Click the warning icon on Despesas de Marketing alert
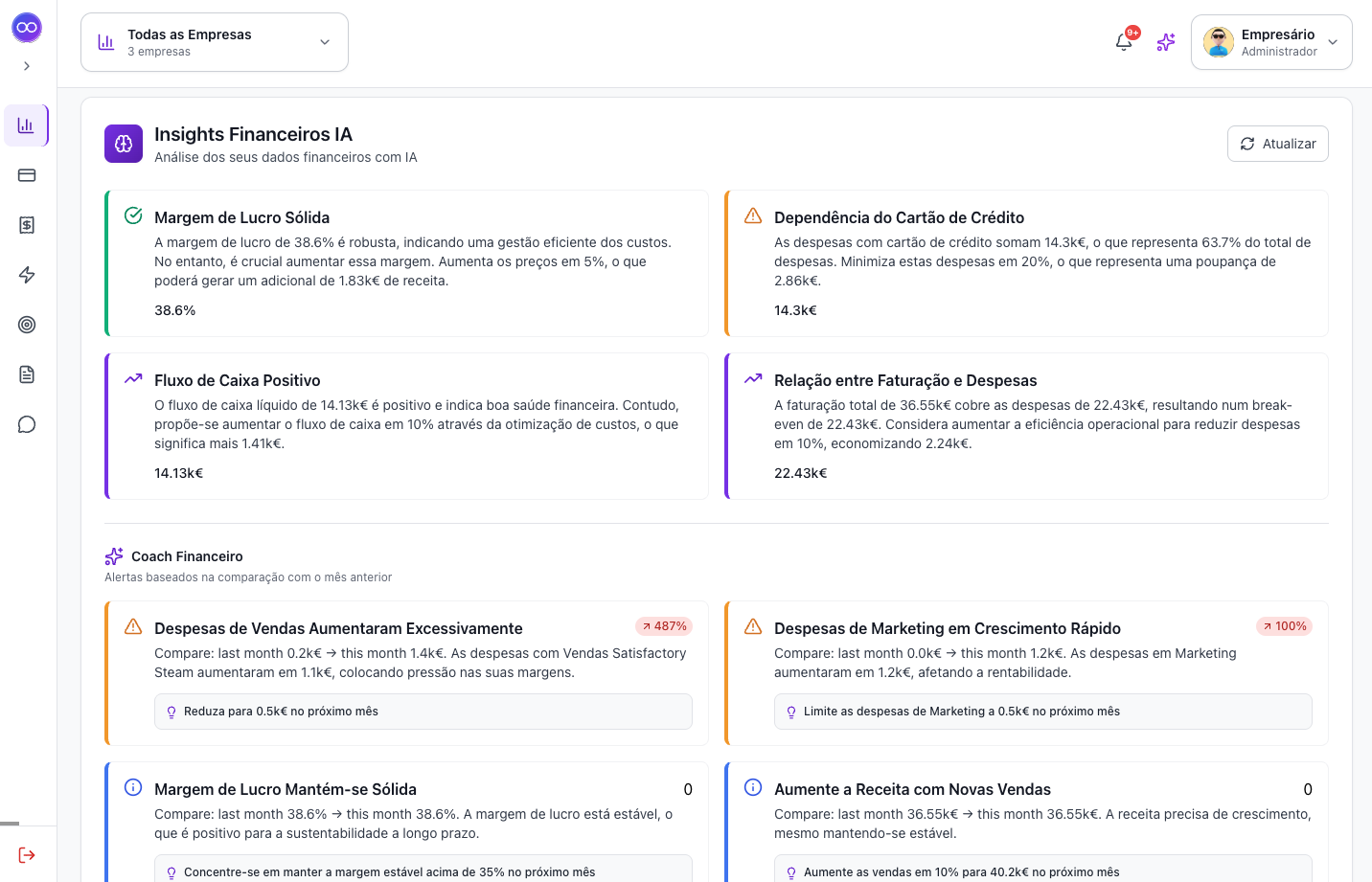The height and width of the screenshot is (882, 1372). pos(753,626)
